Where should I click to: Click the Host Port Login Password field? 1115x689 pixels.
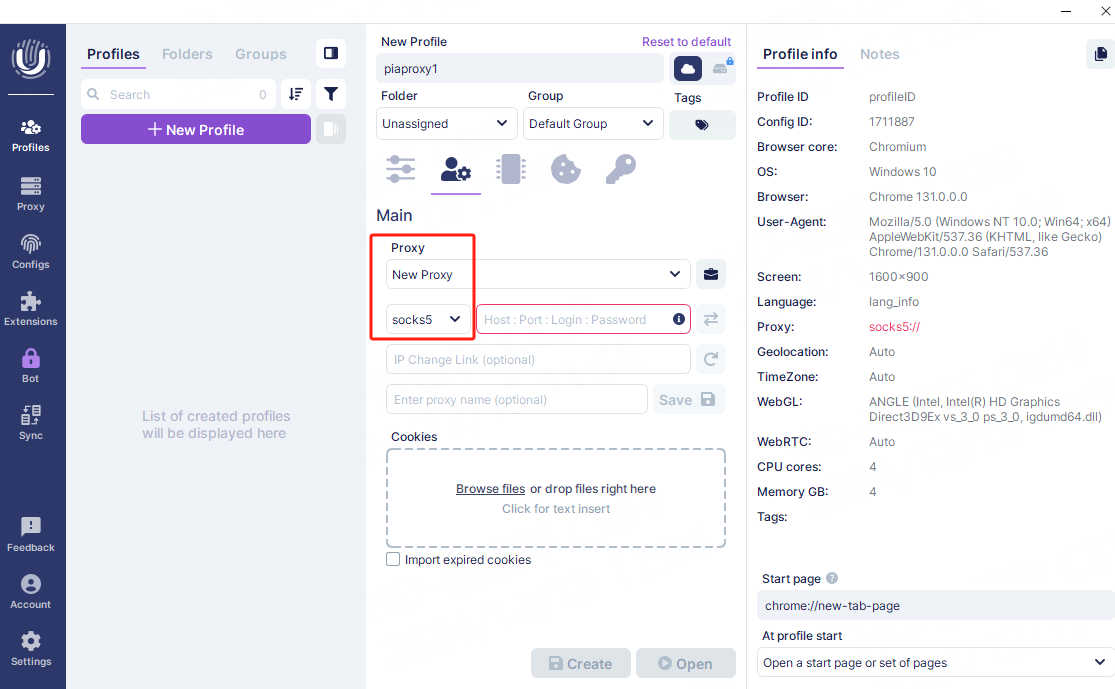(x=574, y=319)
